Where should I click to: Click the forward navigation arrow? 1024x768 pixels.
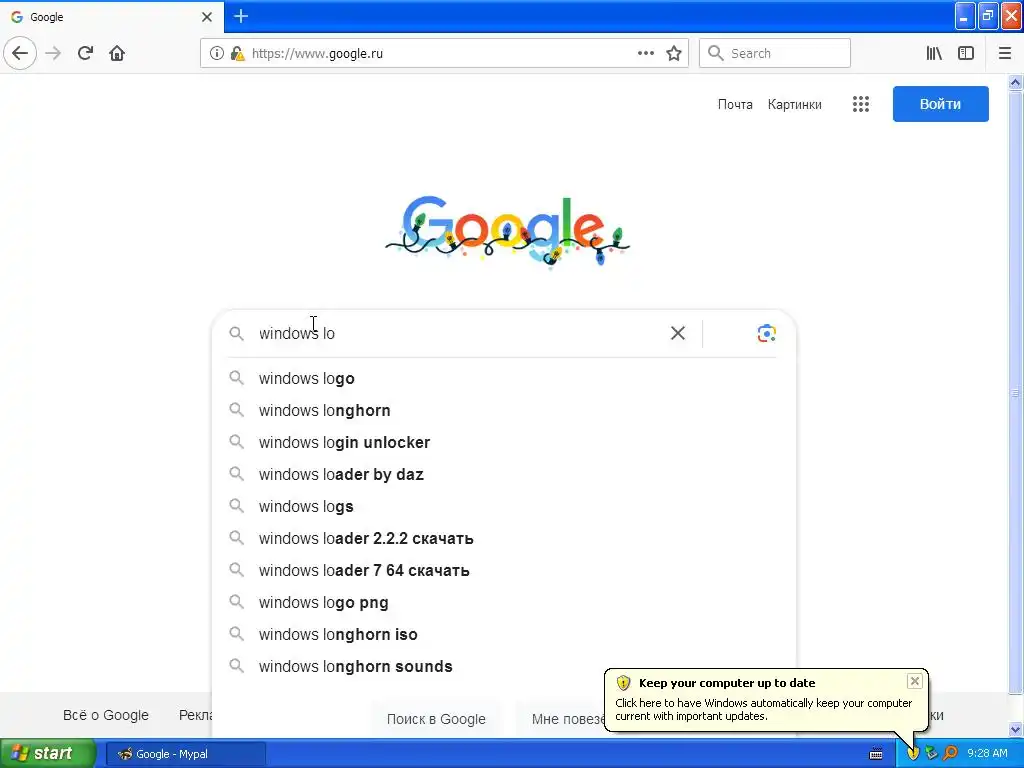click(53, 53)
